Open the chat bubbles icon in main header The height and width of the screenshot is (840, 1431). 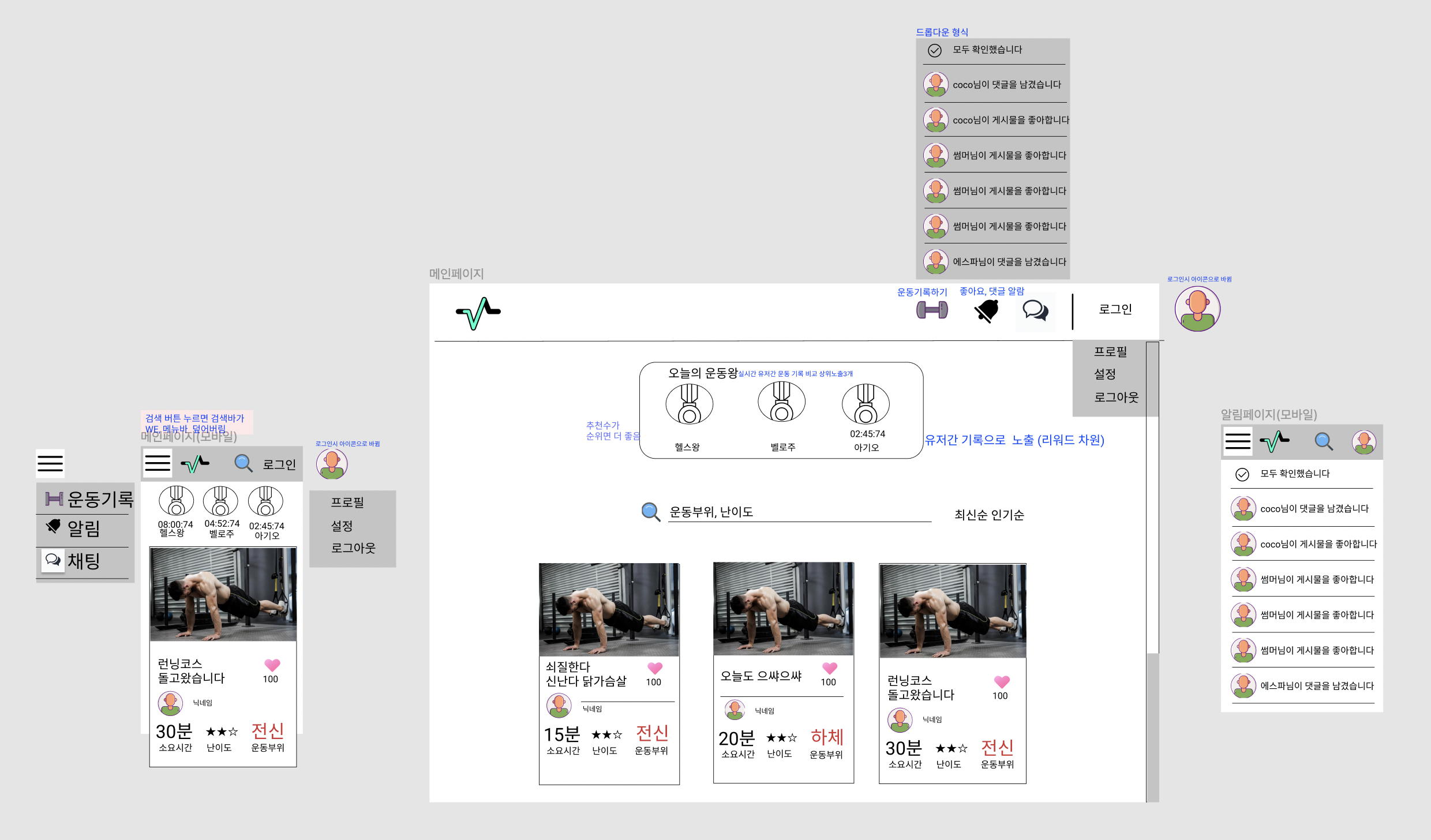(1035, 310)
